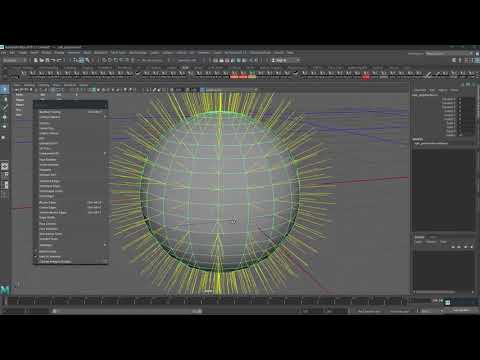Choose Reset Display in Polygons menu
The width and height of the screenshot is (480, 360).
(71, 251)
